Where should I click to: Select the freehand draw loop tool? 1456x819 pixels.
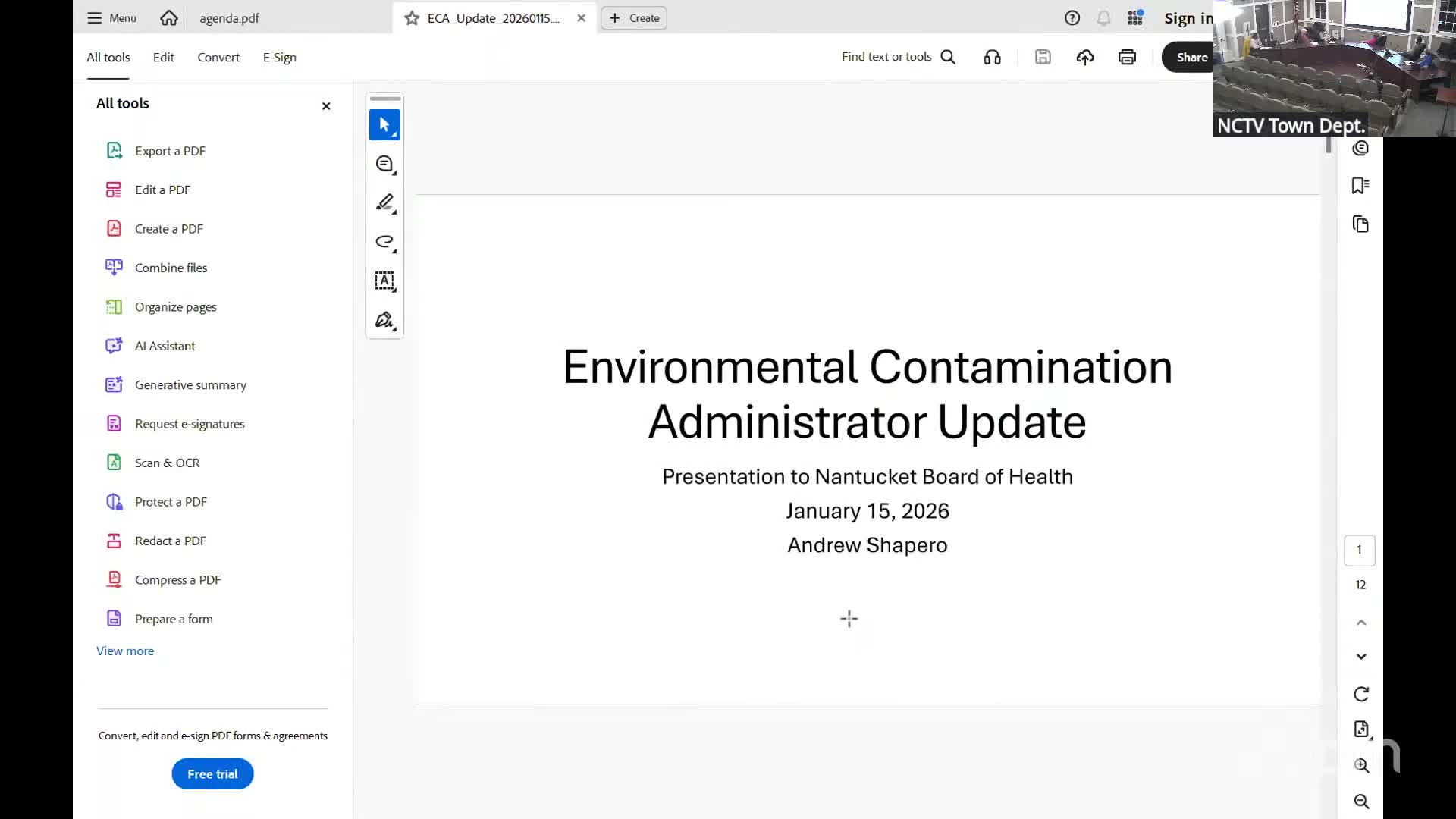384,242
